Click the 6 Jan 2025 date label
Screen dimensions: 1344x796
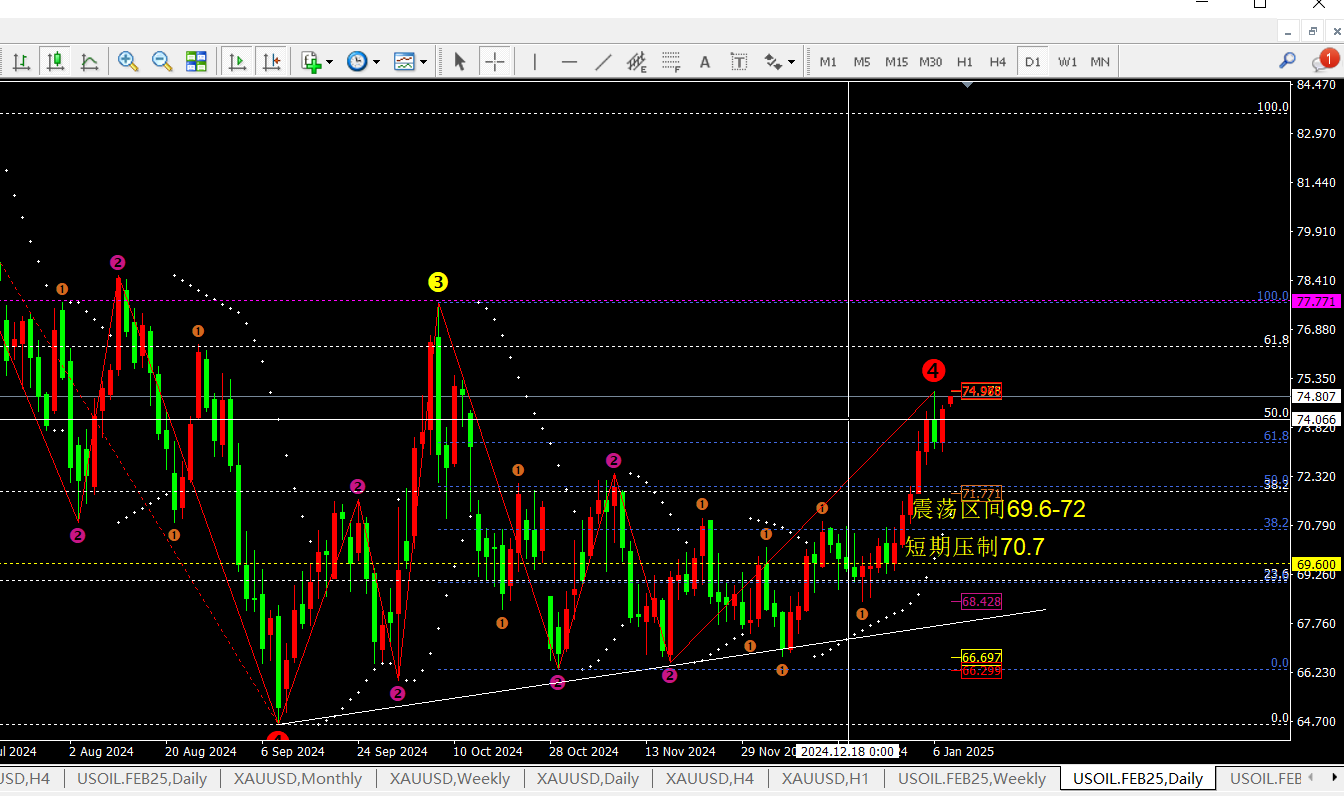tap(963, 751)
